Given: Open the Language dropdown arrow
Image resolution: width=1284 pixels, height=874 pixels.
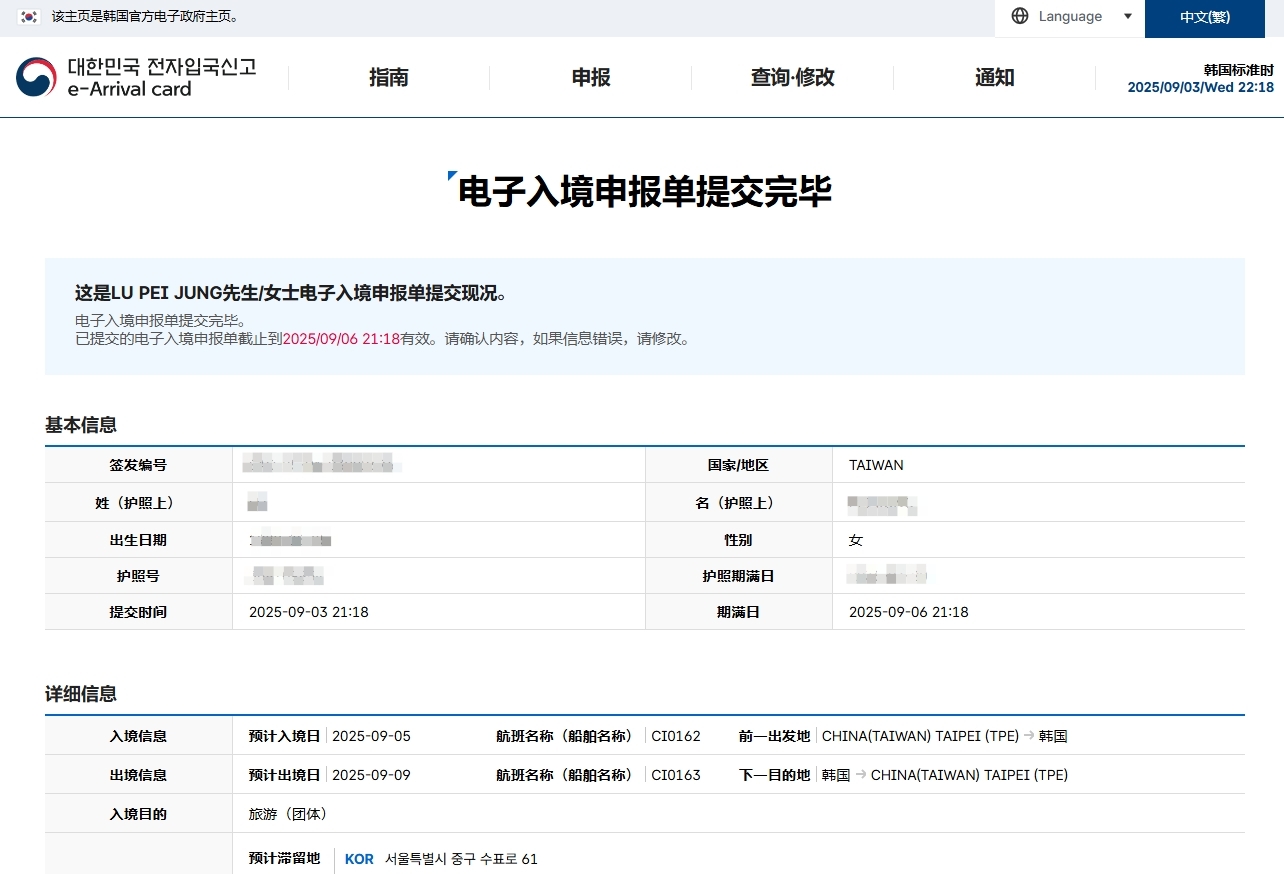Looking at the screenshot, I should tap(1128, 16).
